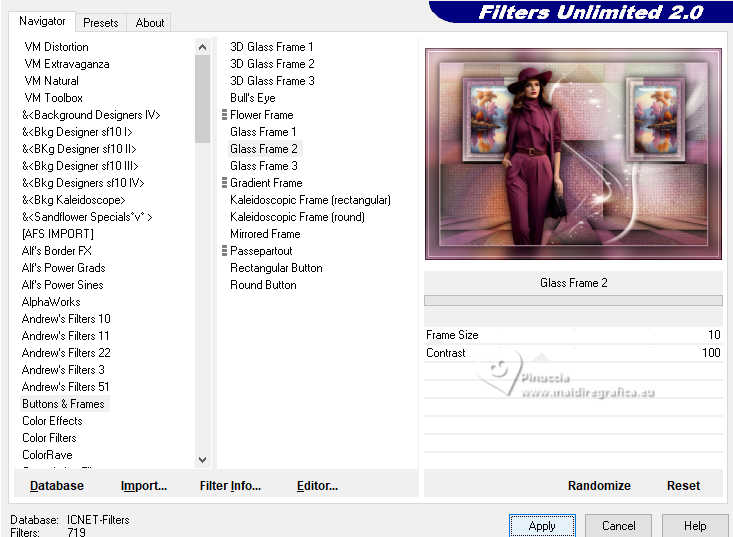Select Alf's Power Grads category

click(64, 268)
